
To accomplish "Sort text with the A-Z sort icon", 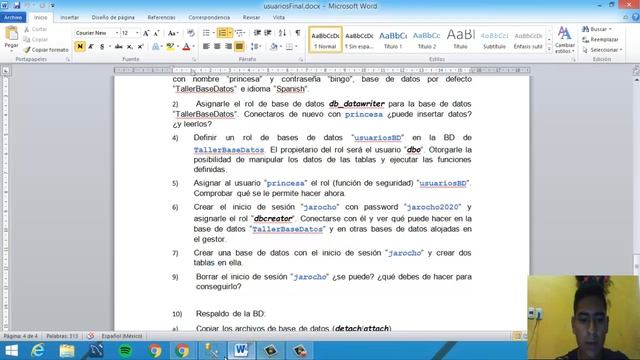I will (282, 33).
